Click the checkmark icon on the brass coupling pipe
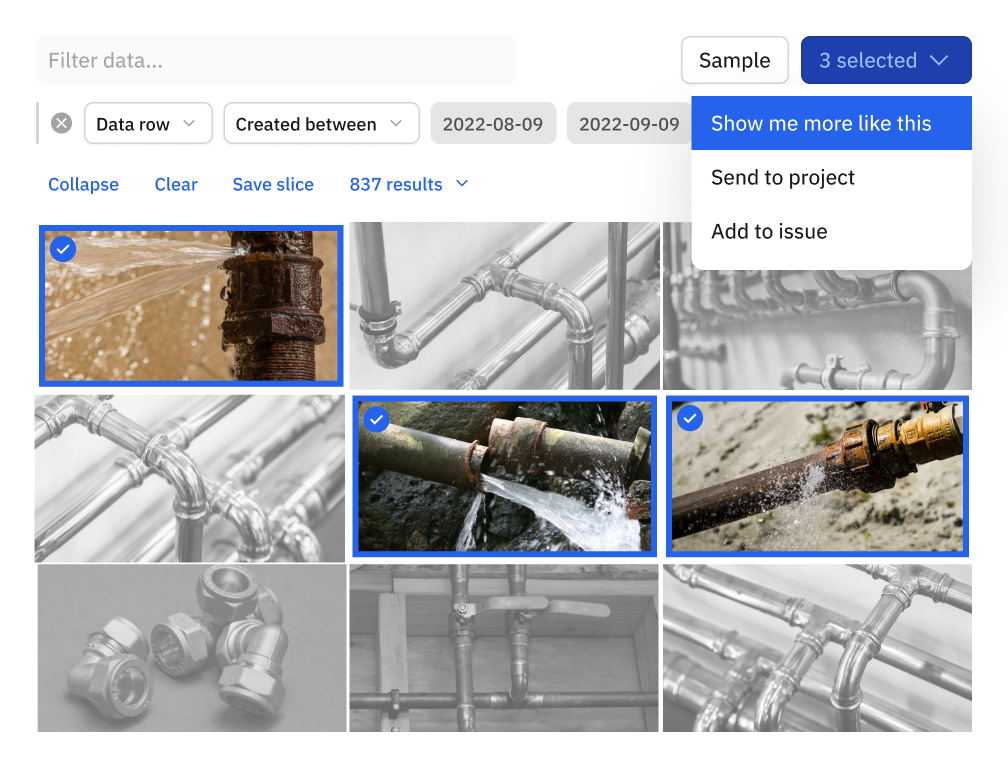The image size is (1008, 768). point(689,419)
